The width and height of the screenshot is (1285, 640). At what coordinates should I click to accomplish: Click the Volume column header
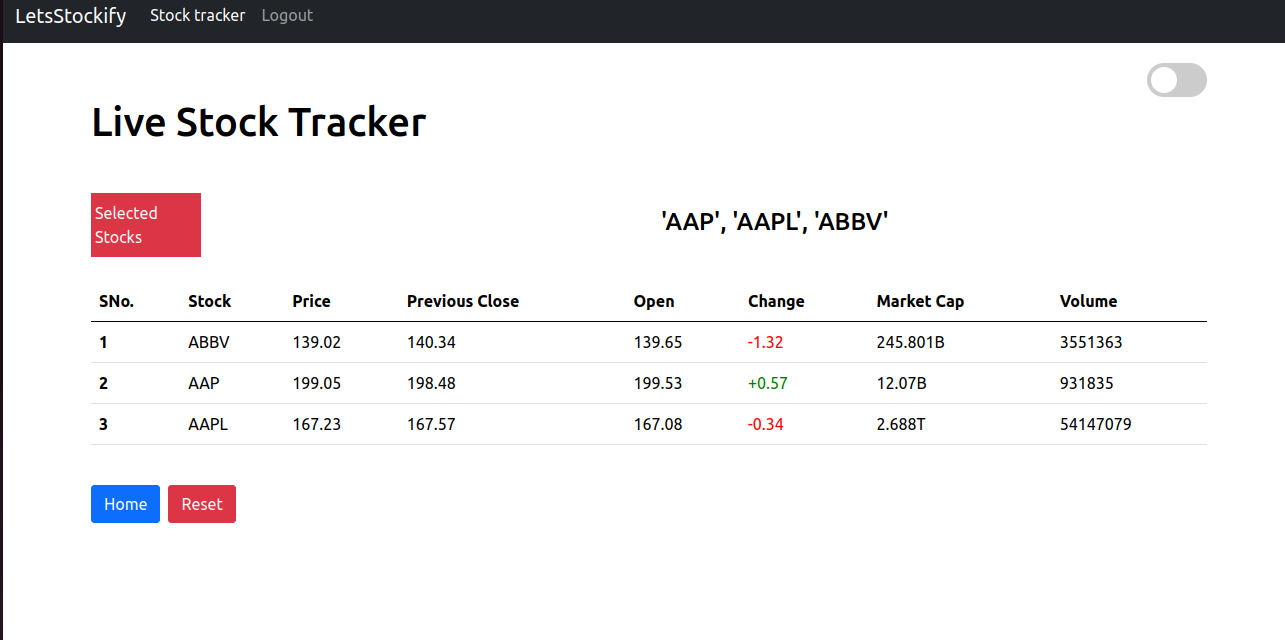tap(1088, 301)
